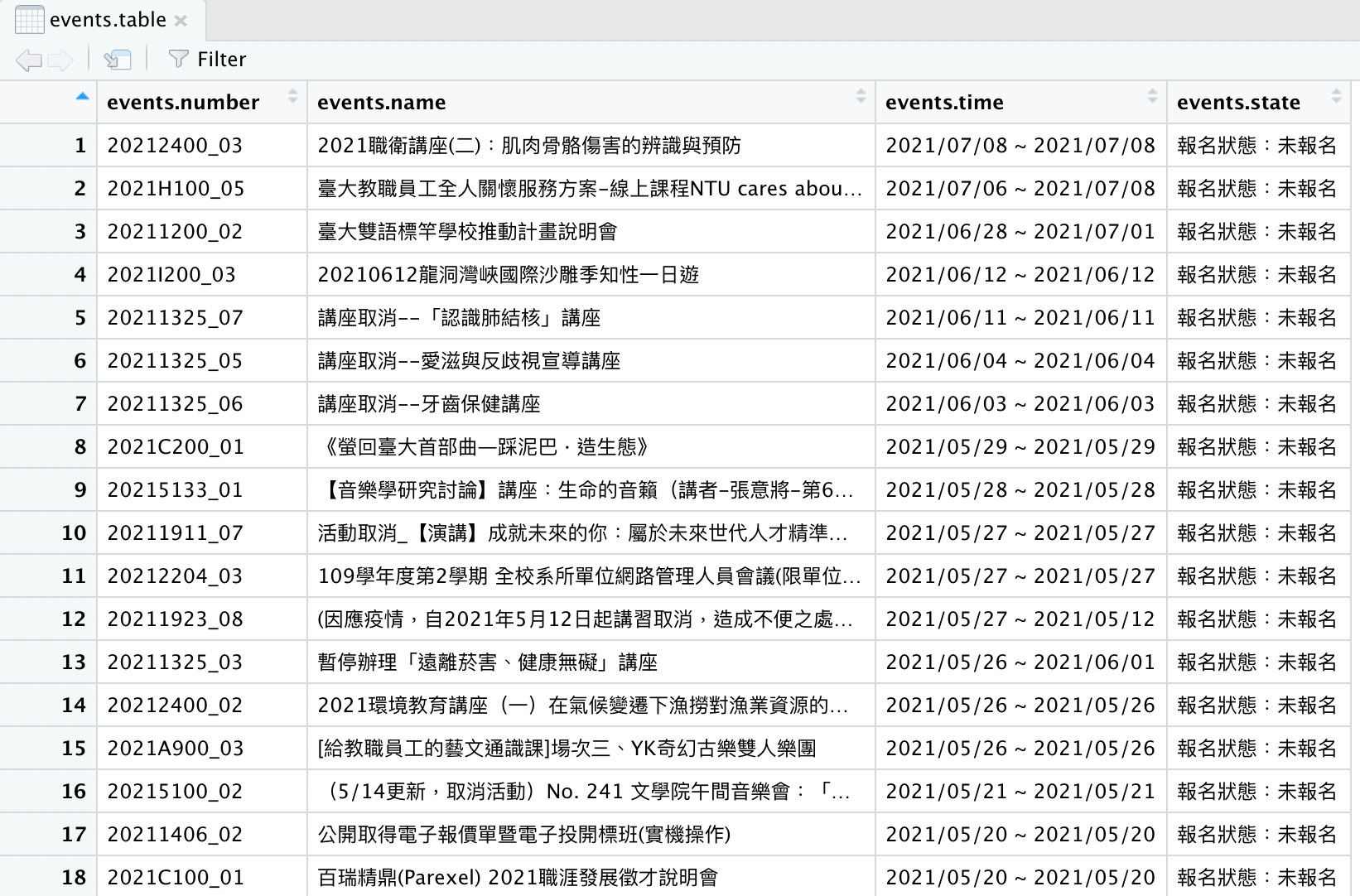Image resolution: width=1360 pixels, height=896 pixels.
Task: Select the events.table tab
Action: tap(108, 20)
